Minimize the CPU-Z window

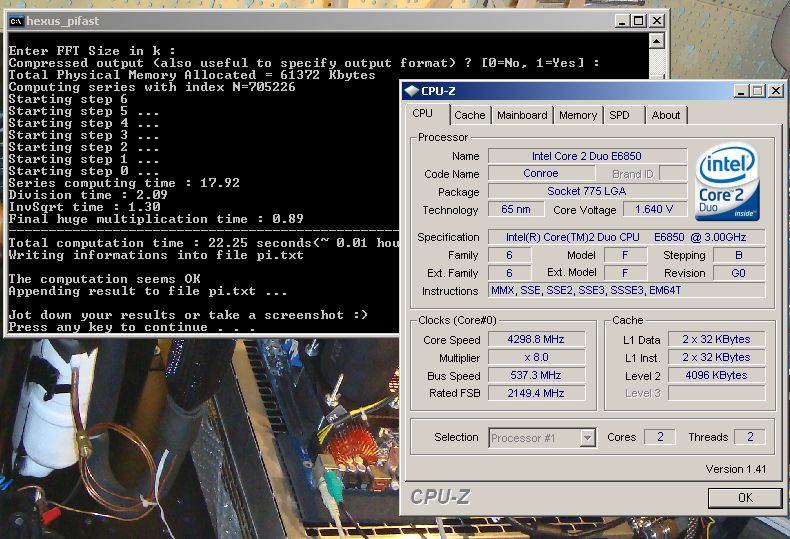tap(741, 91)
